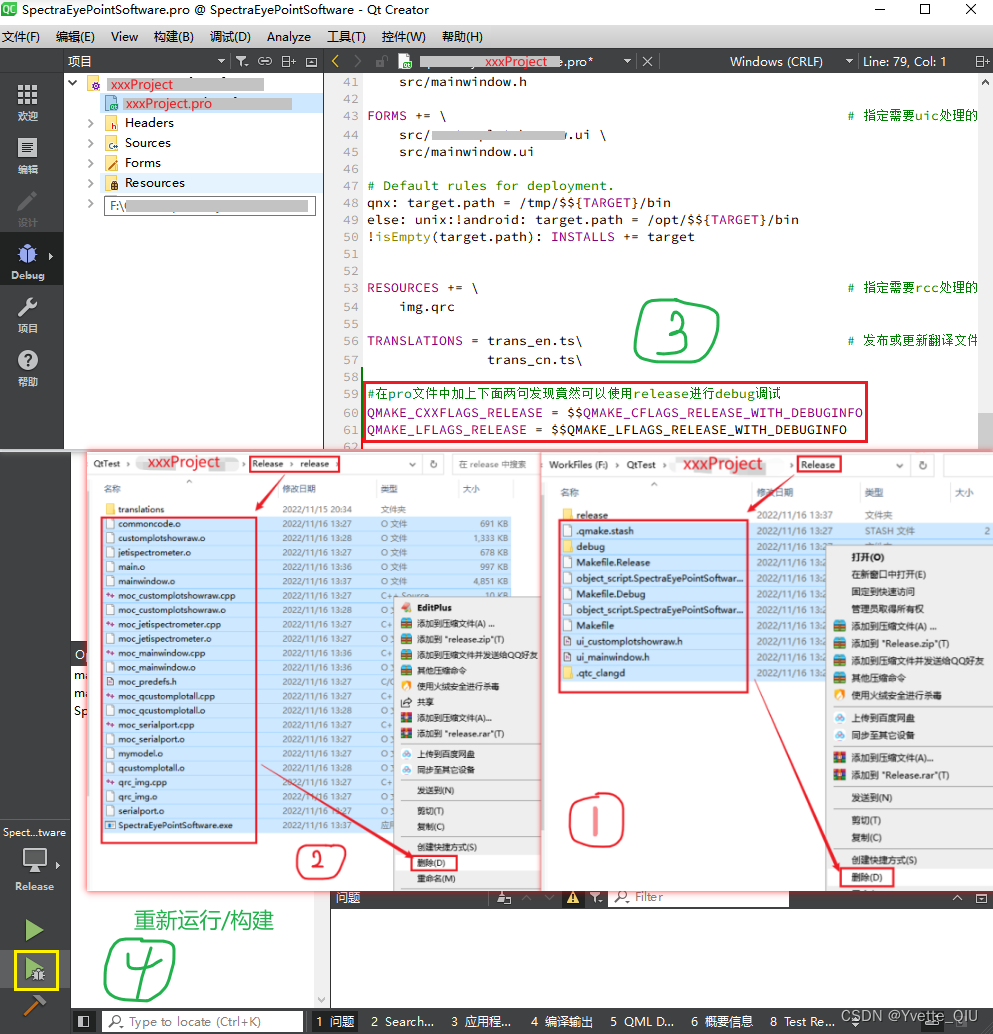Toggle the 4 编译输出 output pane
Viewport: 993px width, 1034px height.
[562, 1021]
